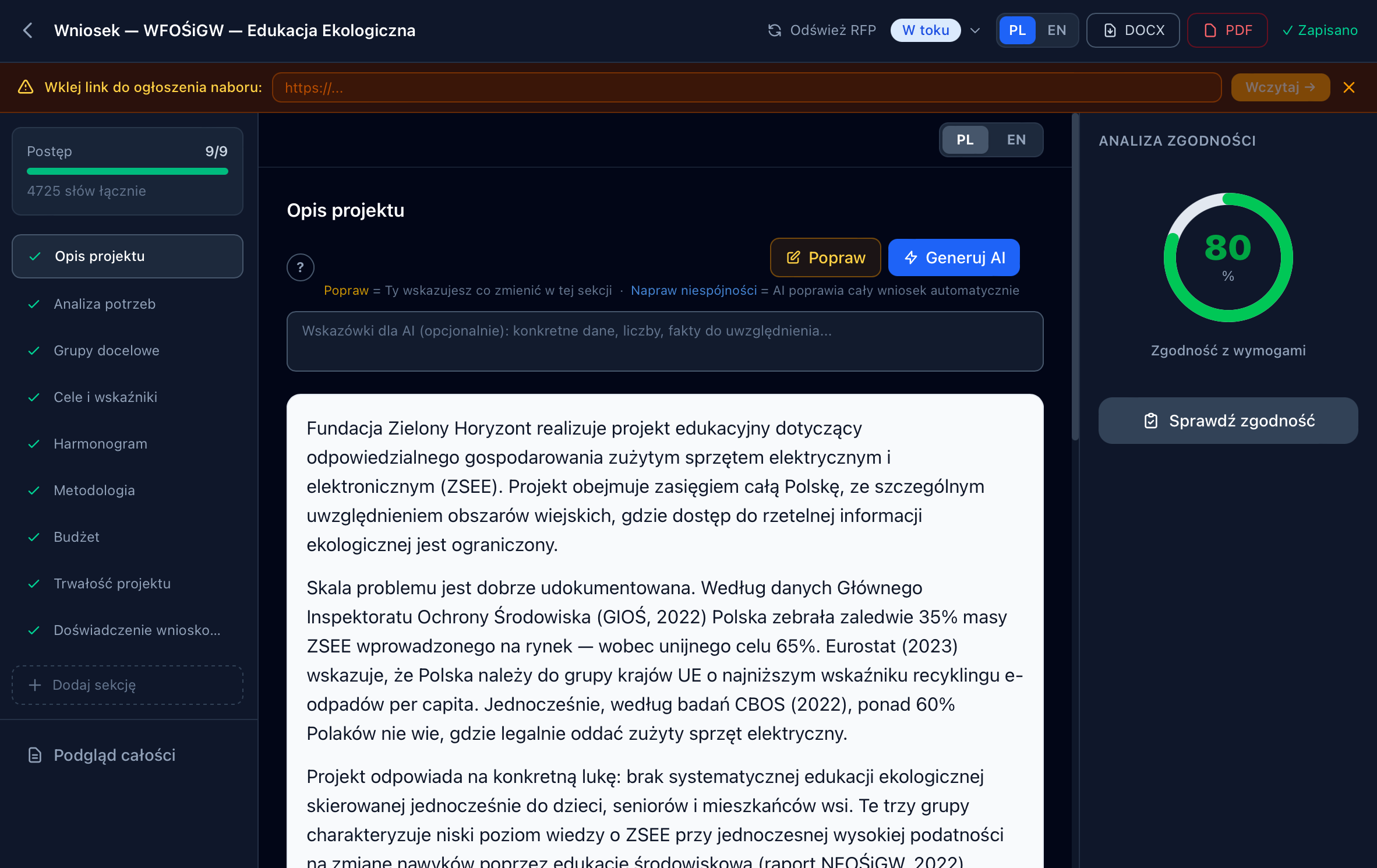Open the Harmonogram section
This screenshot has height=868, width=1377.
tap(128, 444)
